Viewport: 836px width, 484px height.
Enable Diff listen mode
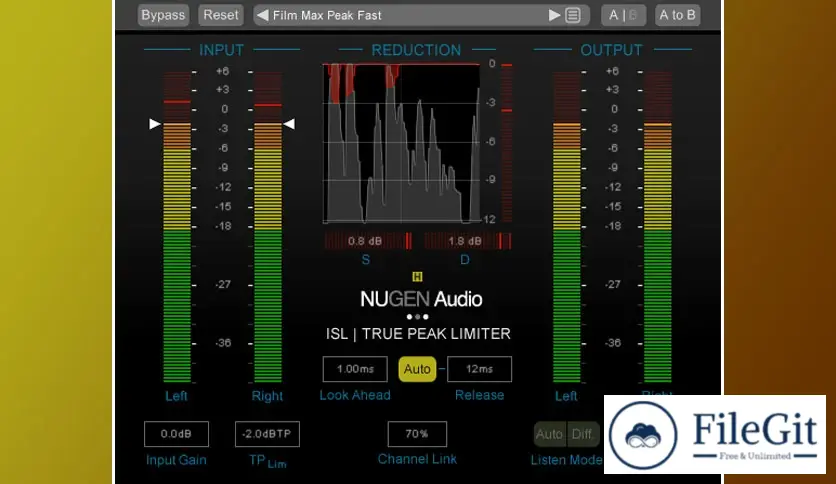click(582, 434)
